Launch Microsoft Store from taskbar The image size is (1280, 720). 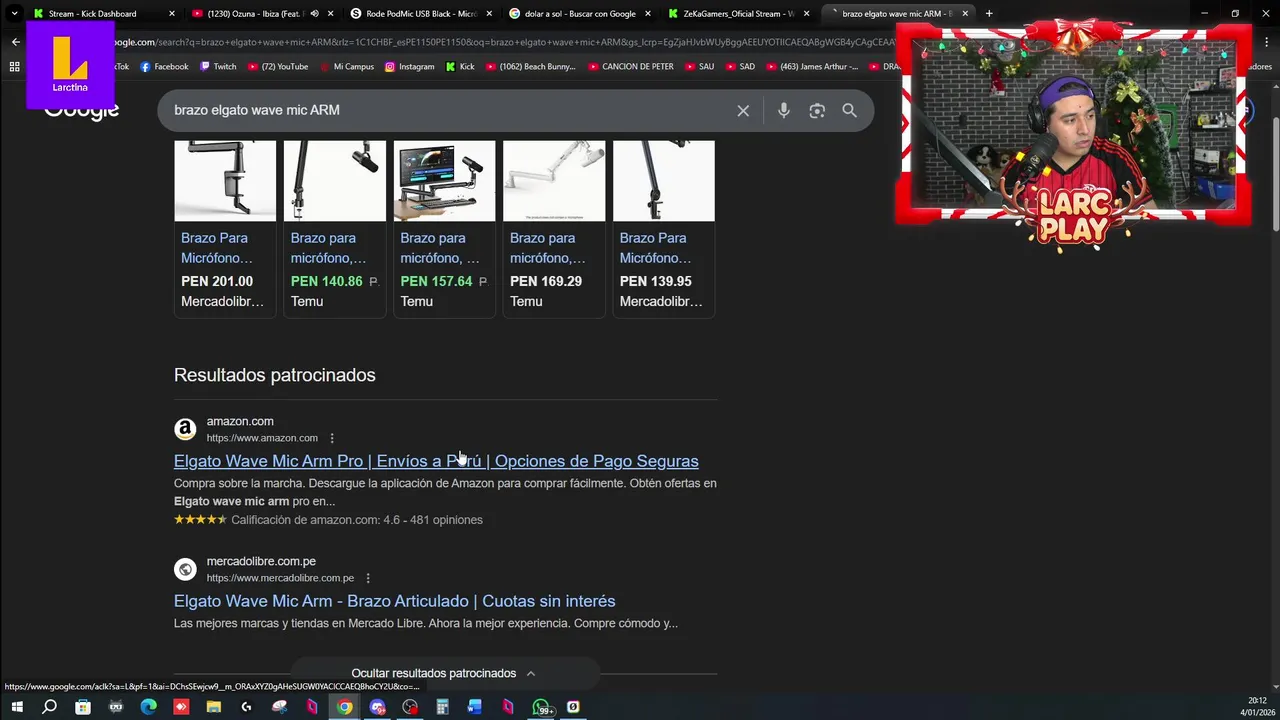point(83,707)
